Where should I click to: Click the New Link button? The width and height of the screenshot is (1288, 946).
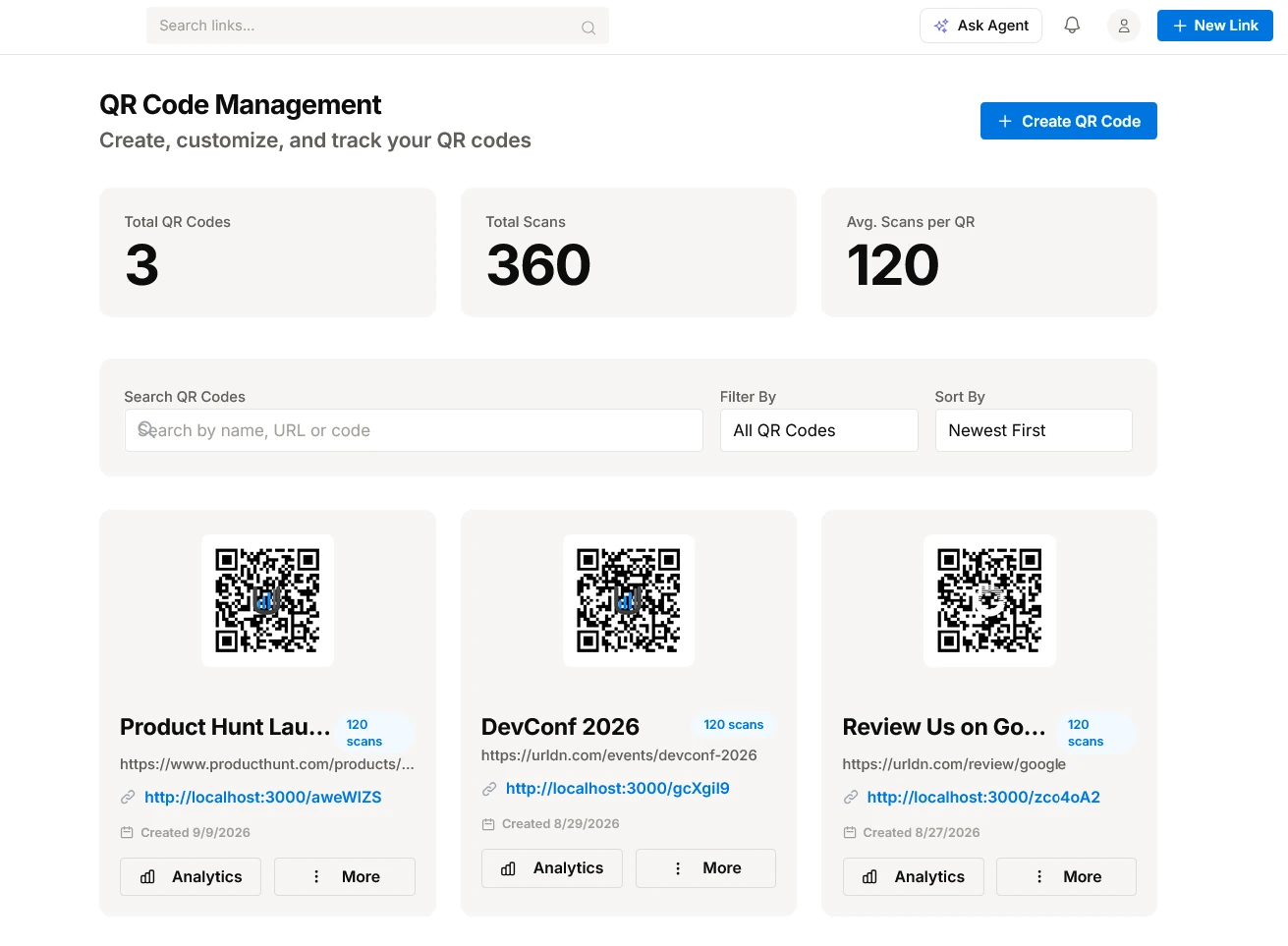click(1215, 26)
